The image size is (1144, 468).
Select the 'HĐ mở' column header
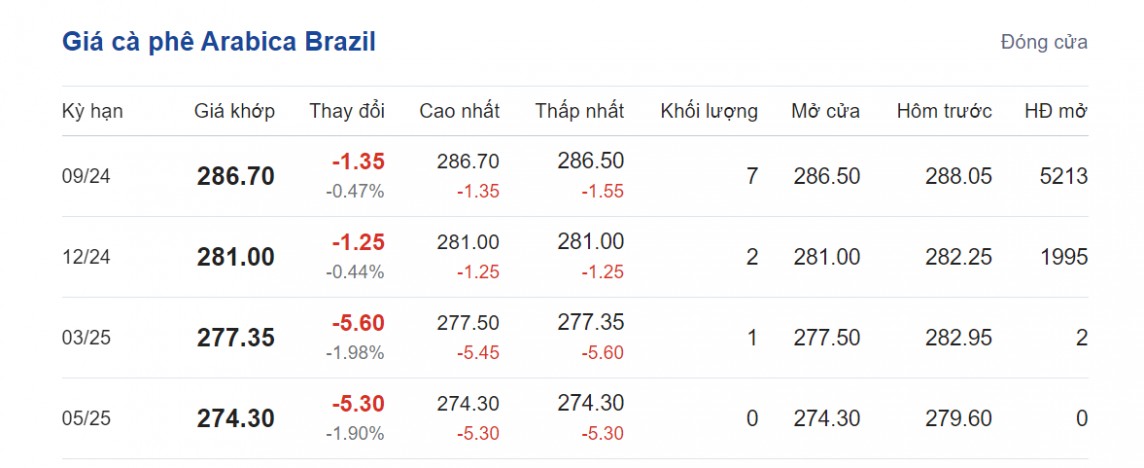1056,111
